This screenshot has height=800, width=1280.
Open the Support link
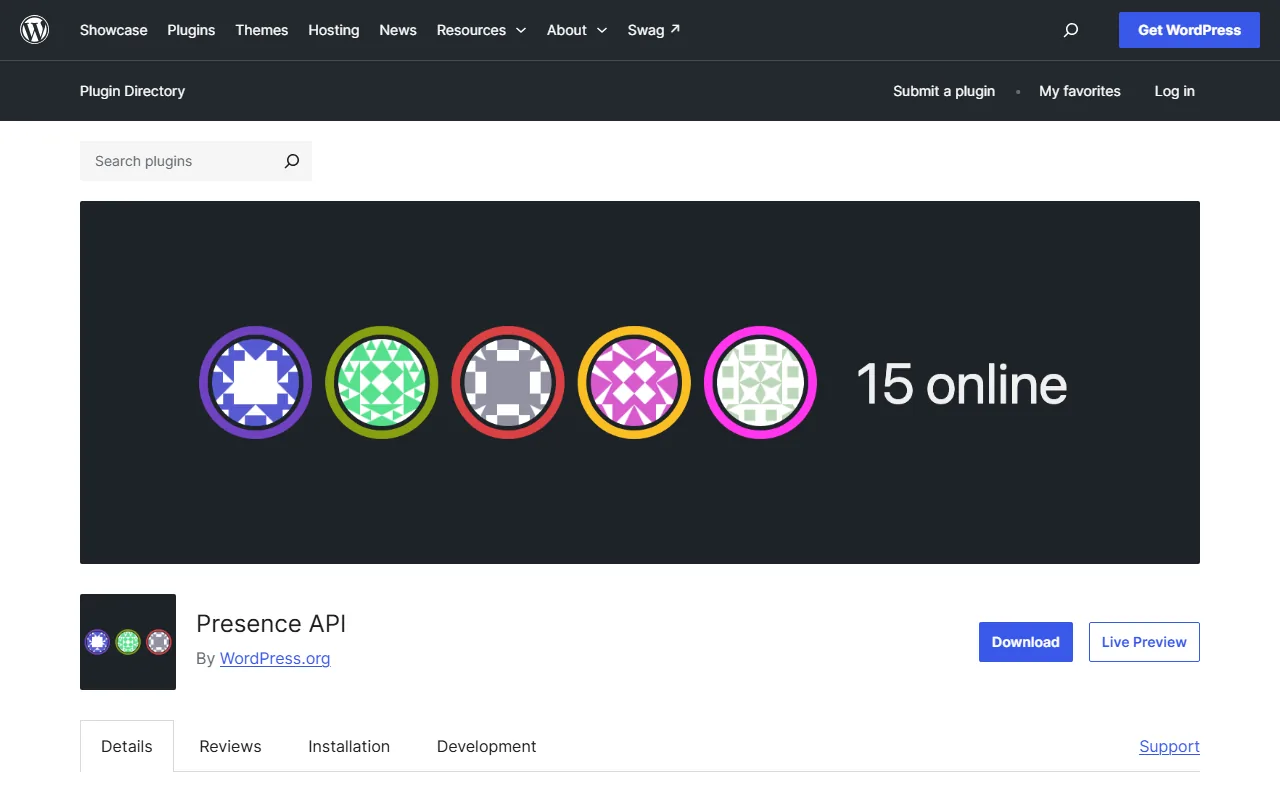click(1169, 746)
